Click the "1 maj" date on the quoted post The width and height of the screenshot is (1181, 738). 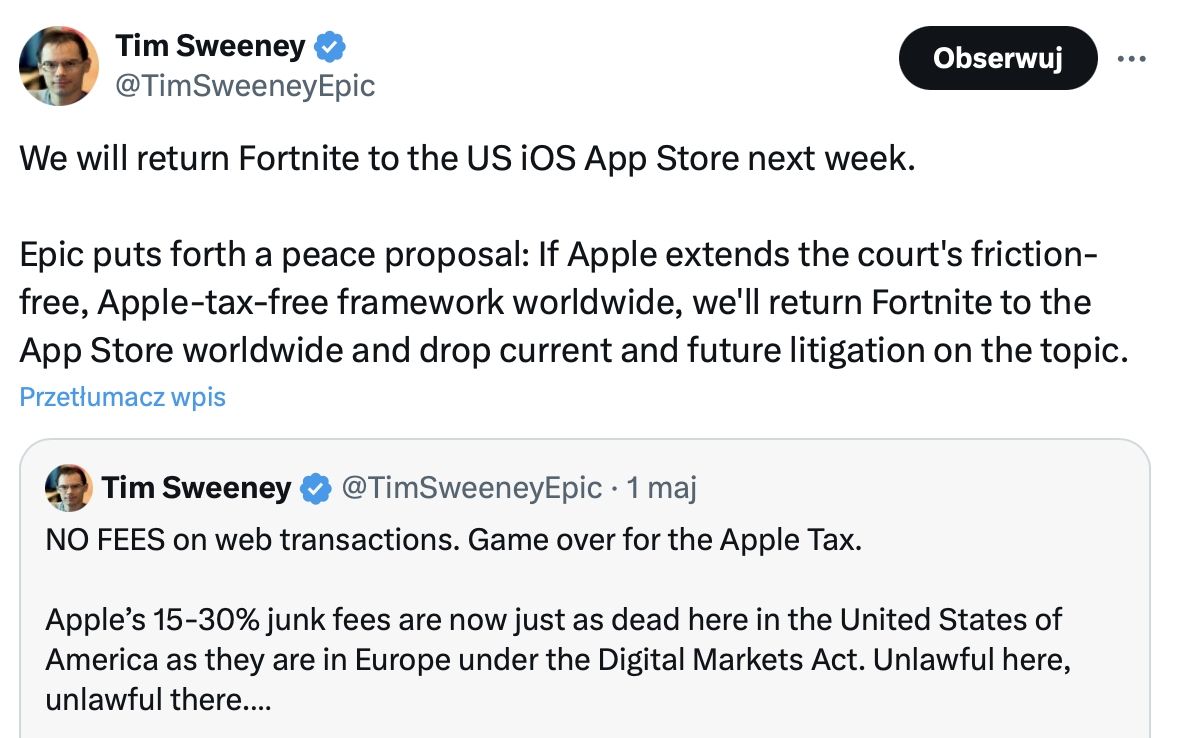coord(661,488)
